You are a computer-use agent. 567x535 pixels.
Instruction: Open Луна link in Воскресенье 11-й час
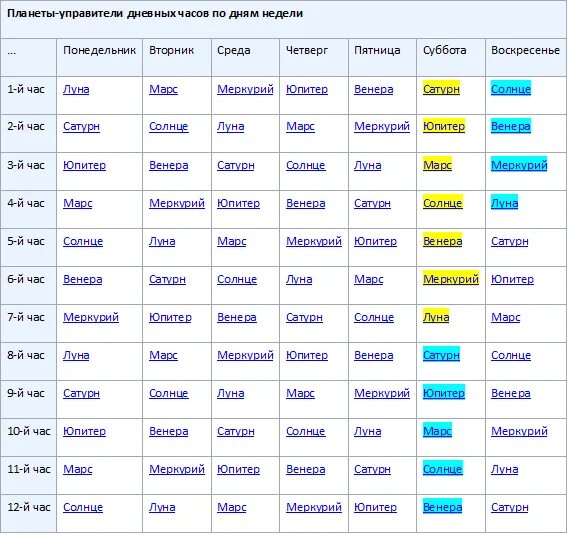[504, 469]
